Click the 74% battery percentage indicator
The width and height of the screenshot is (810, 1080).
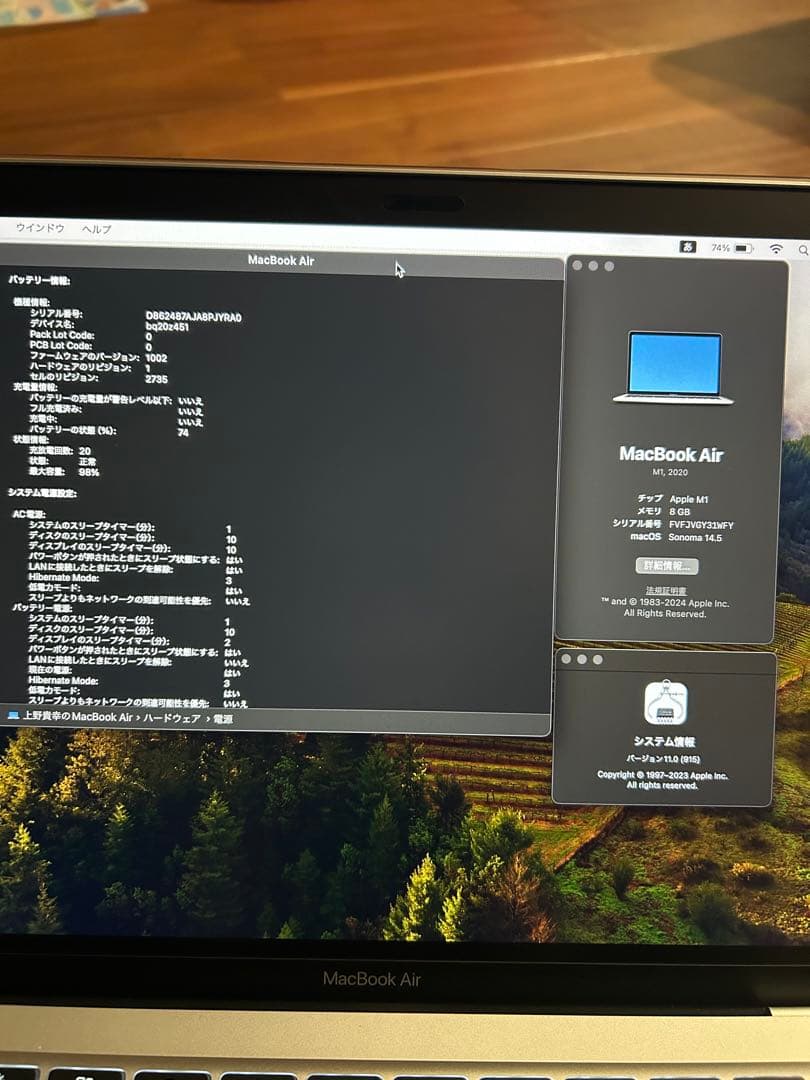tap(721, 248)
